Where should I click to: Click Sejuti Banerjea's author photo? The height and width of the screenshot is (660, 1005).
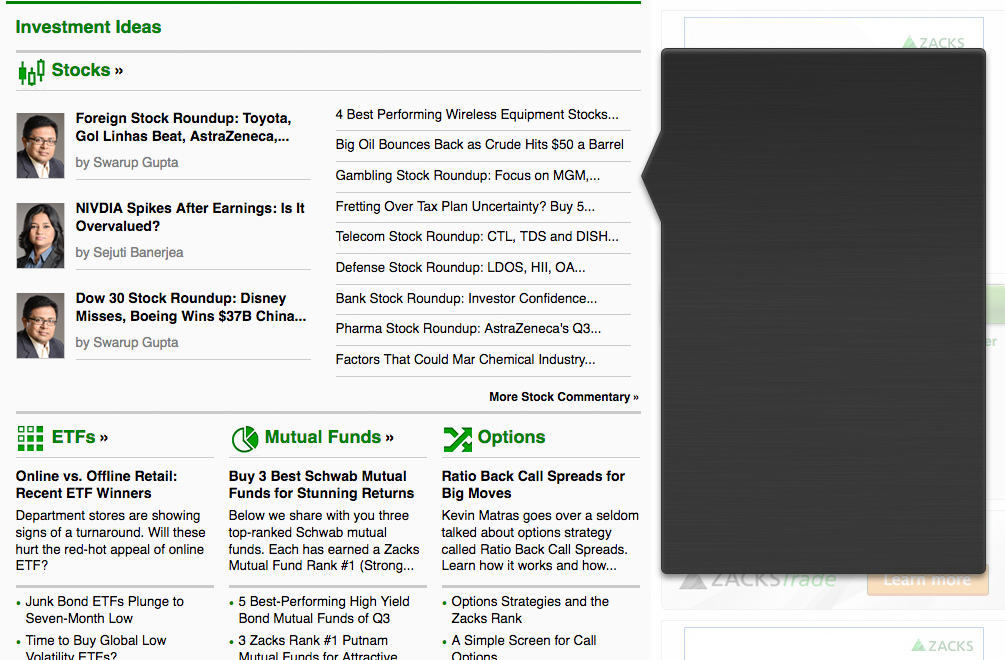tap(40, 235)
